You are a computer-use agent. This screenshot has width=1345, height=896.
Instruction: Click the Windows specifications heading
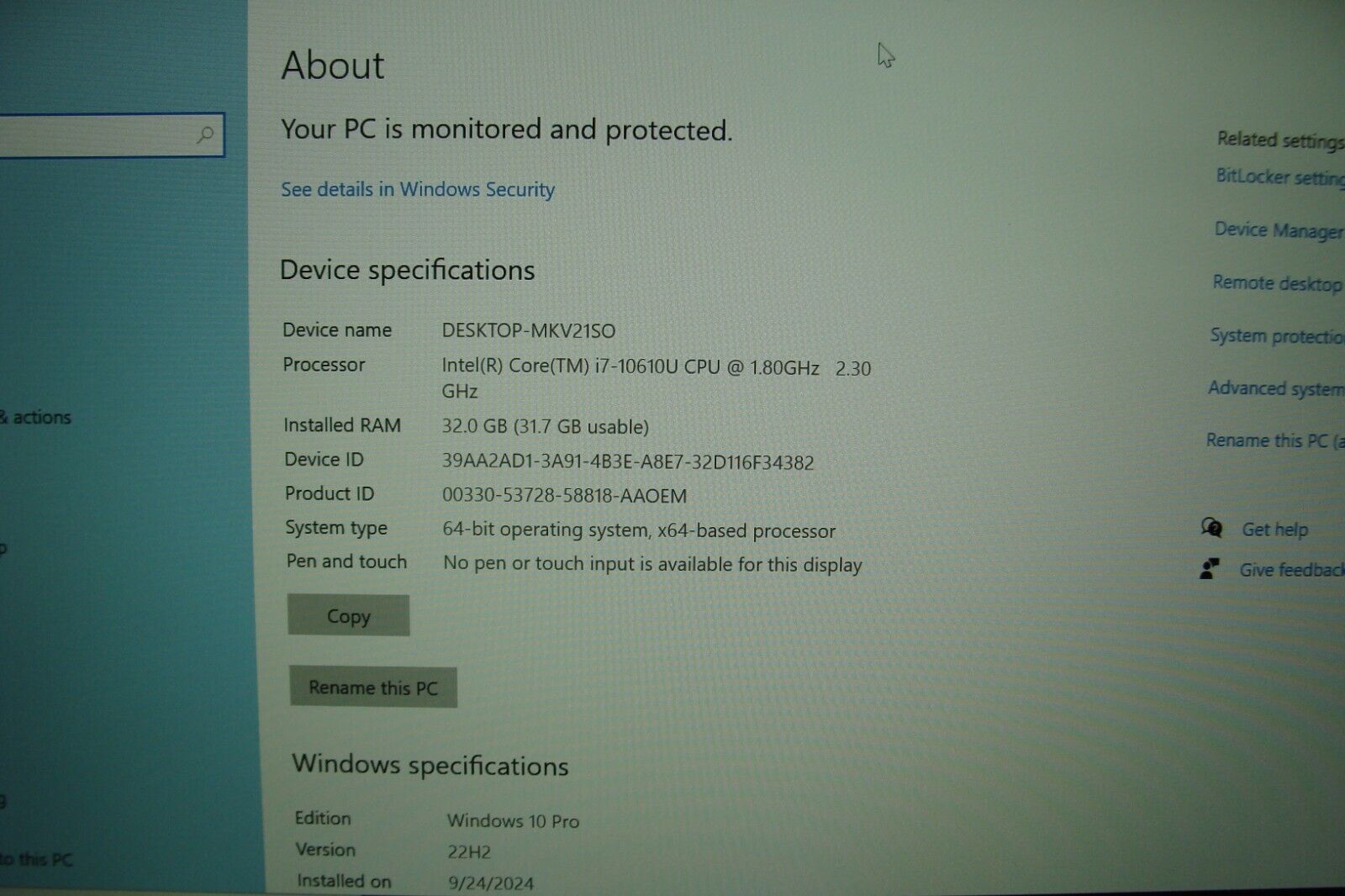click(x=430, y=766)
